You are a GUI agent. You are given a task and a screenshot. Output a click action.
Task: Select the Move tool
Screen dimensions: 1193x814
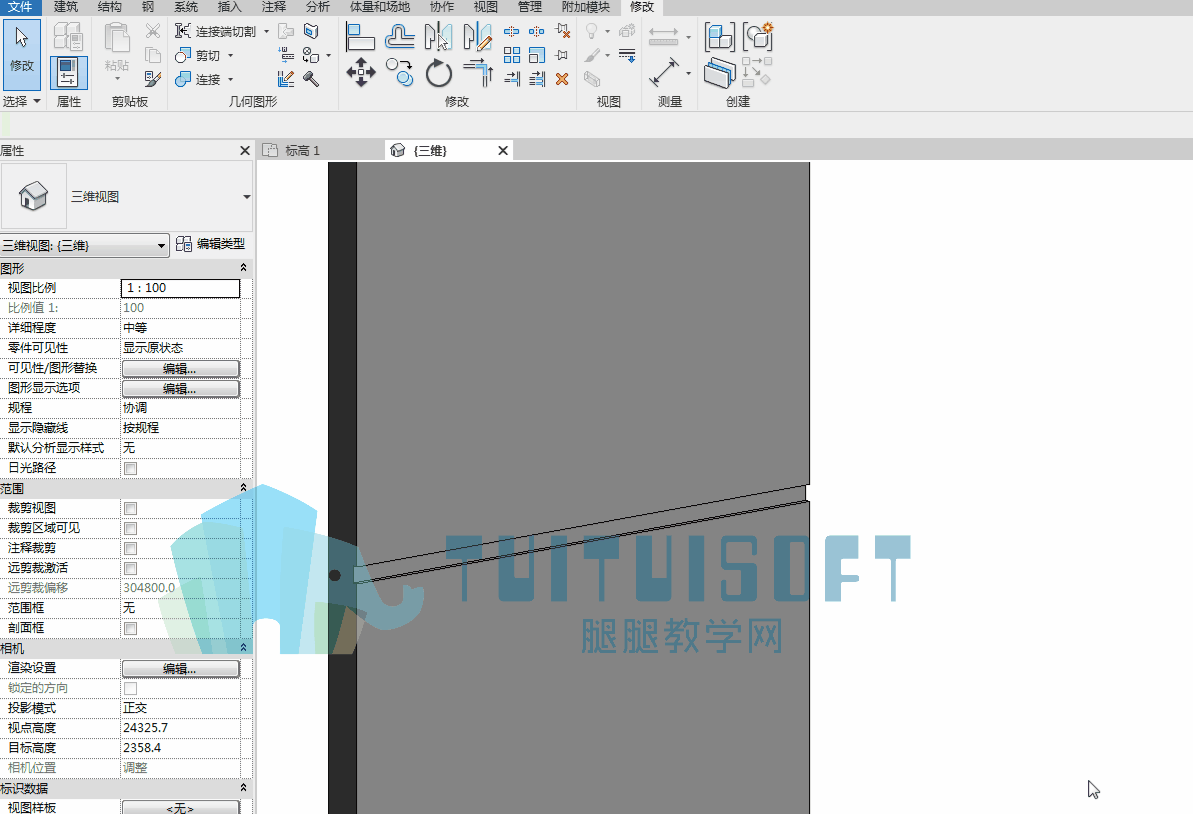(360, 73)
